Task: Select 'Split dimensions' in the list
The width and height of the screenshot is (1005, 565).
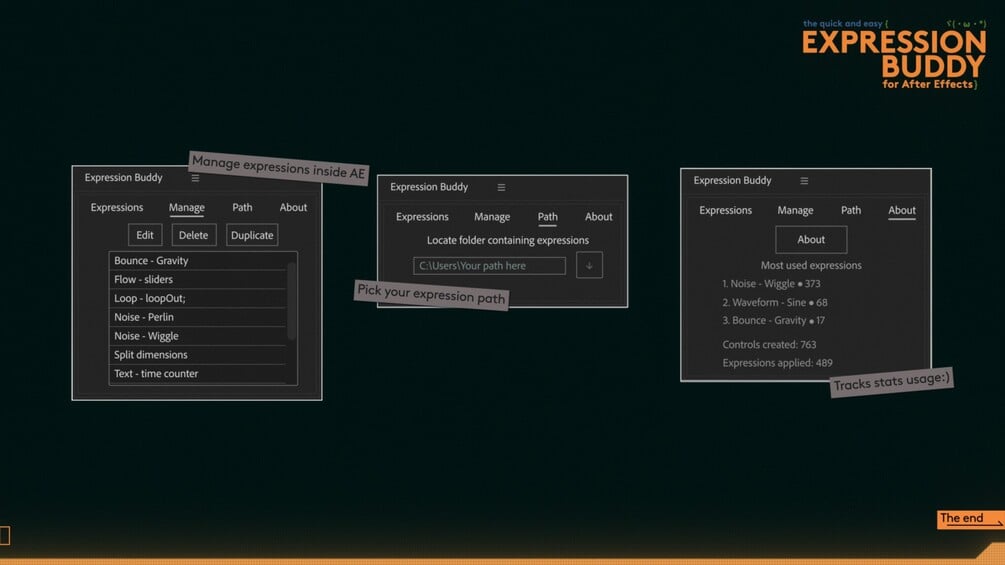Action: [x=197, y=355]
